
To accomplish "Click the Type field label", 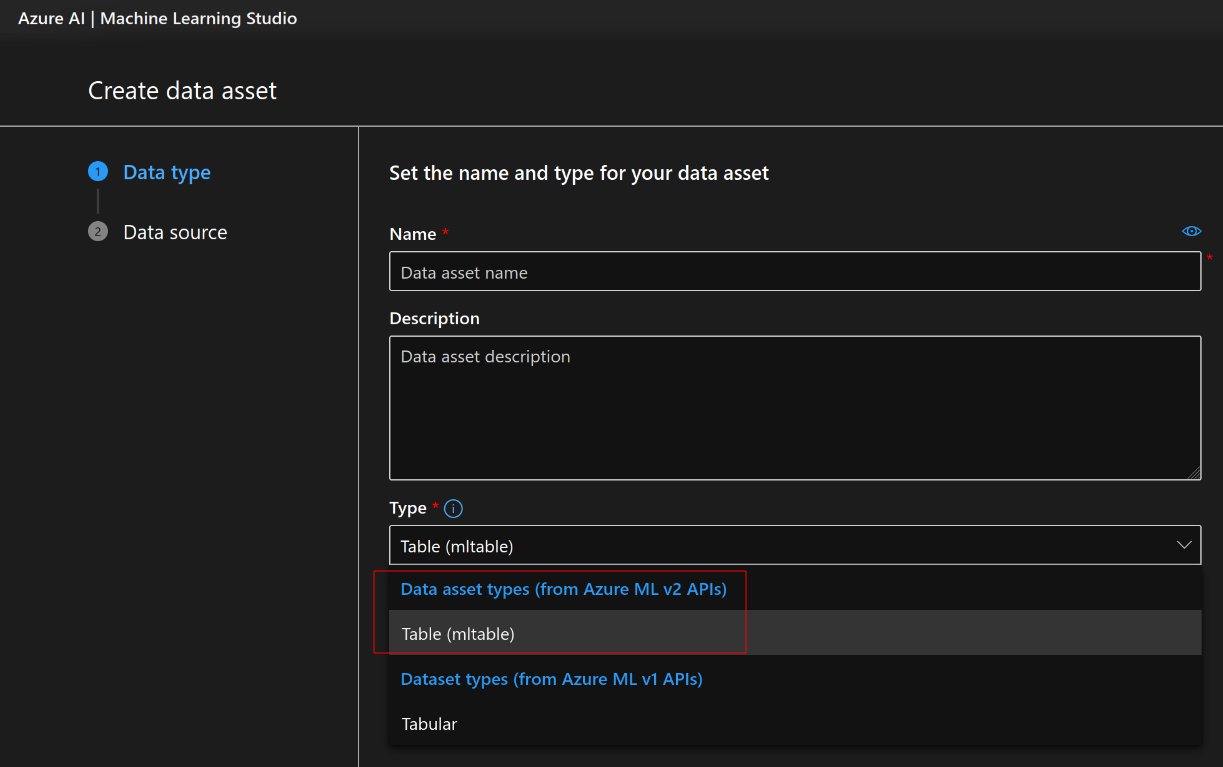I will tap(407, 508).
